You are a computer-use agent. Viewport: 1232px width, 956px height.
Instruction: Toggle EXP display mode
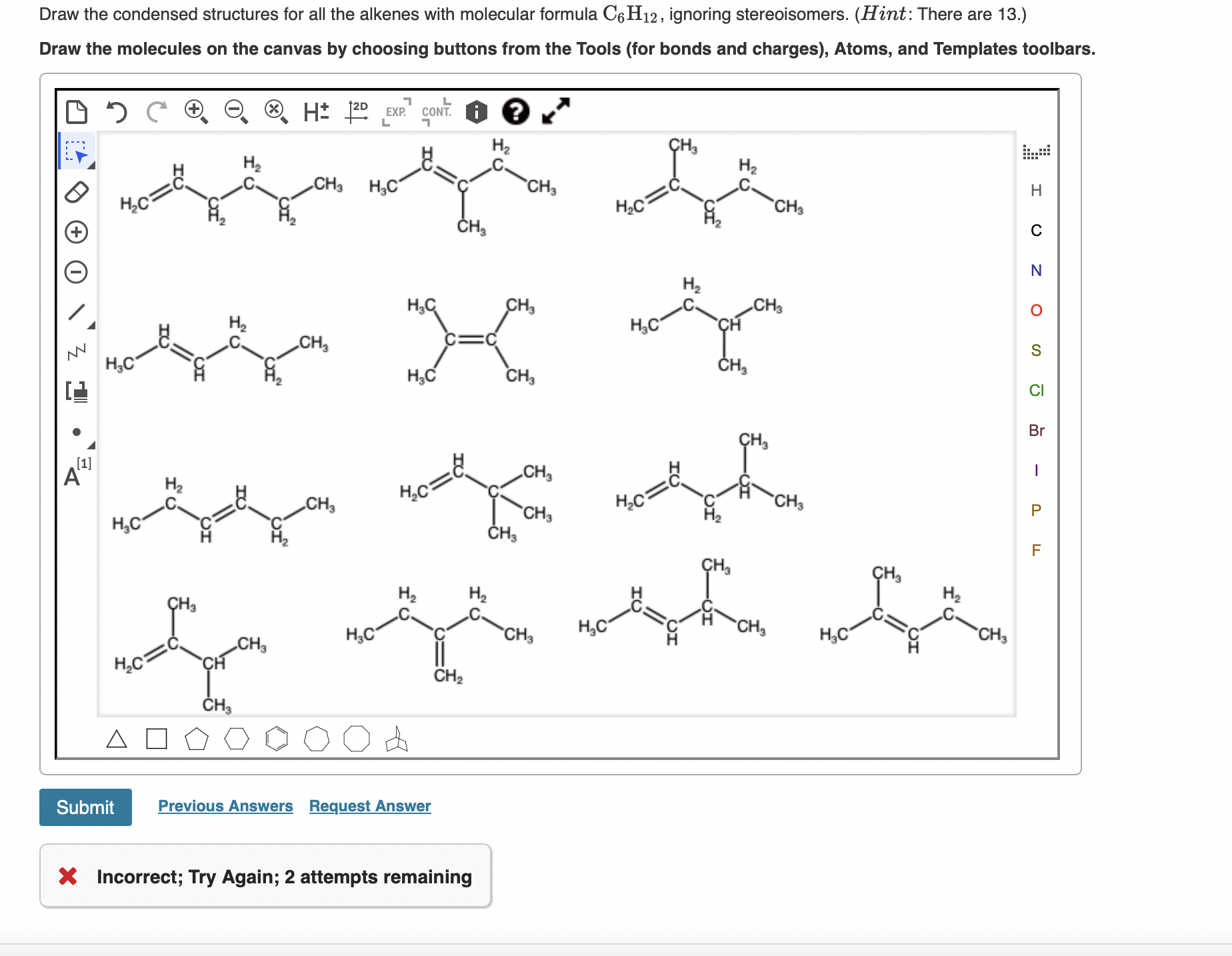(x=395, y=113)
